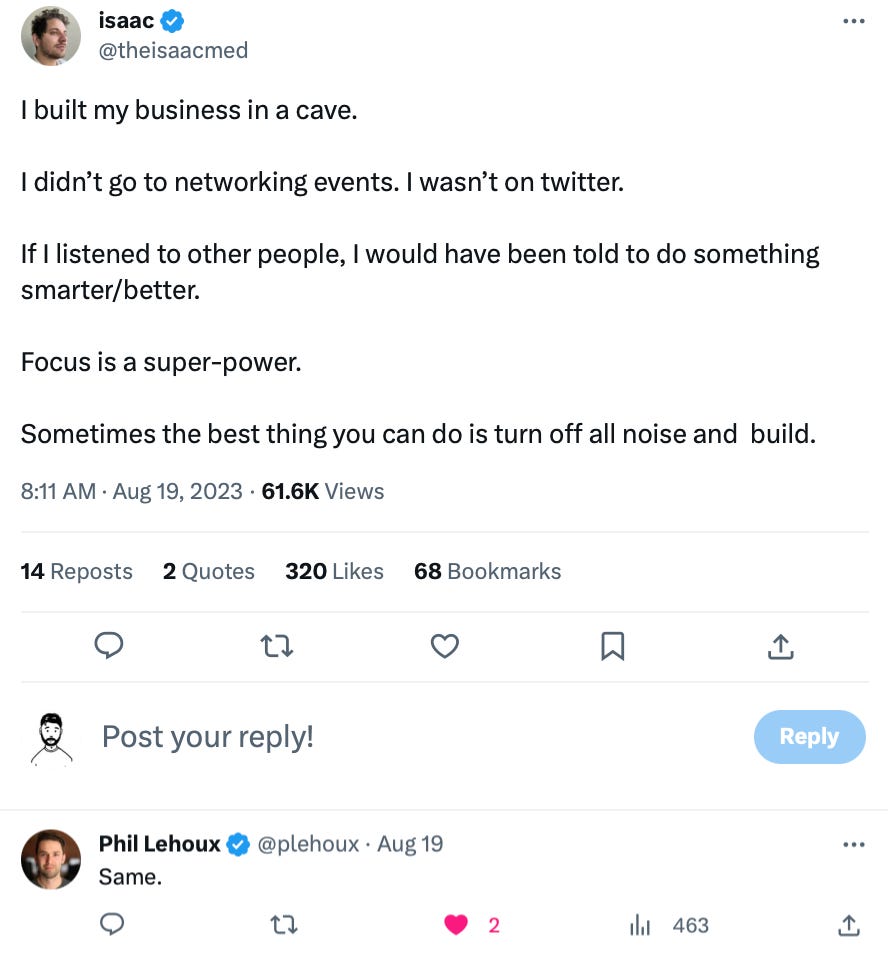View the 2 Quotes list
This screenshot has width=888, height=956.
click(208, 571)
